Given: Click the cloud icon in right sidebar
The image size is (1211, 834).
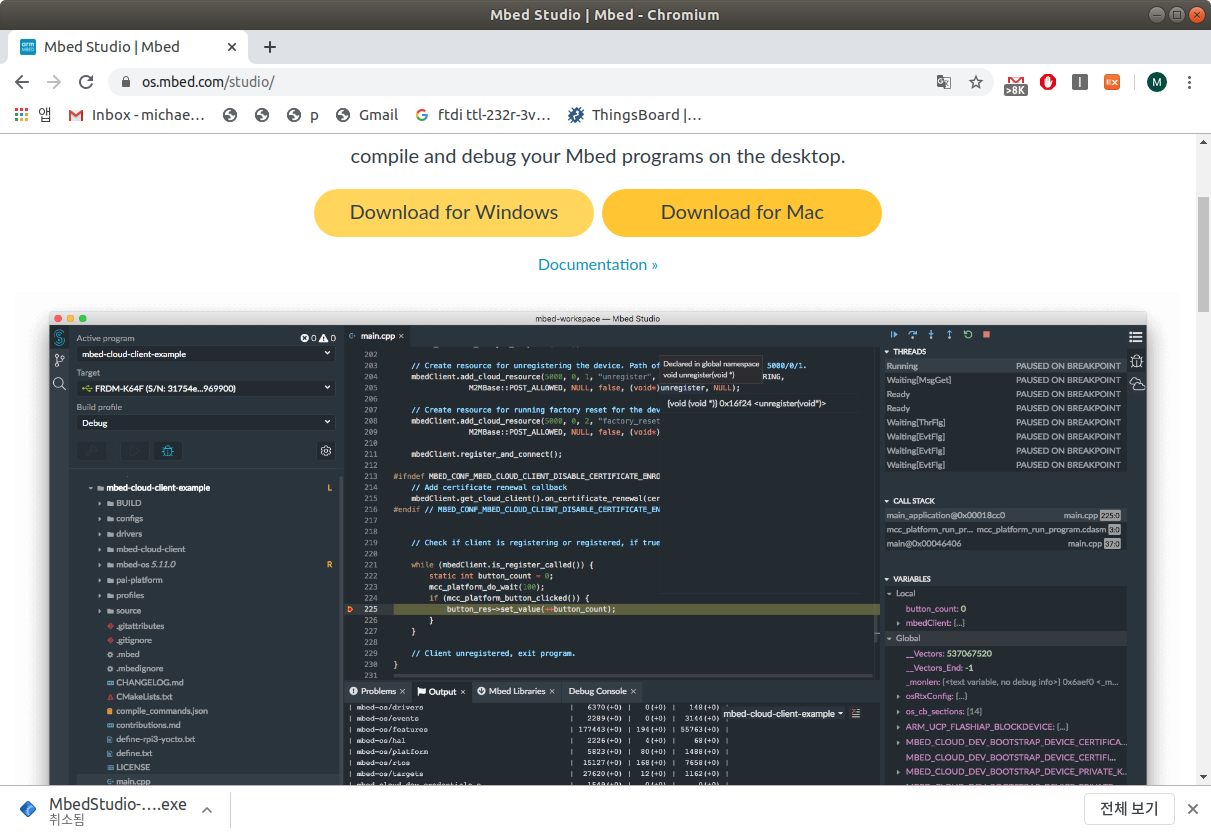Looking at the screenshot, I should point(1136,384).
